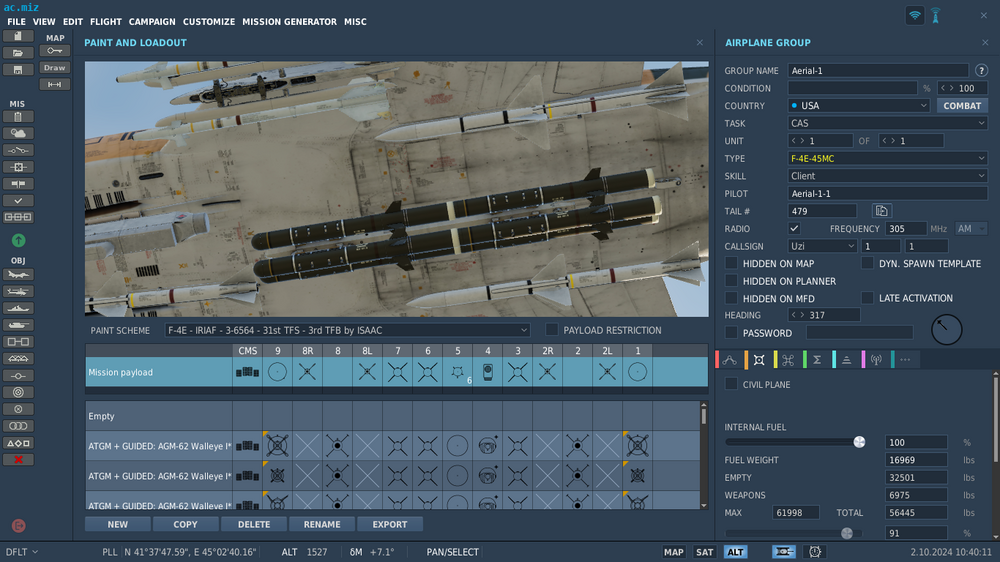Open the Paint Scheme dropdown

coord(346,330)
